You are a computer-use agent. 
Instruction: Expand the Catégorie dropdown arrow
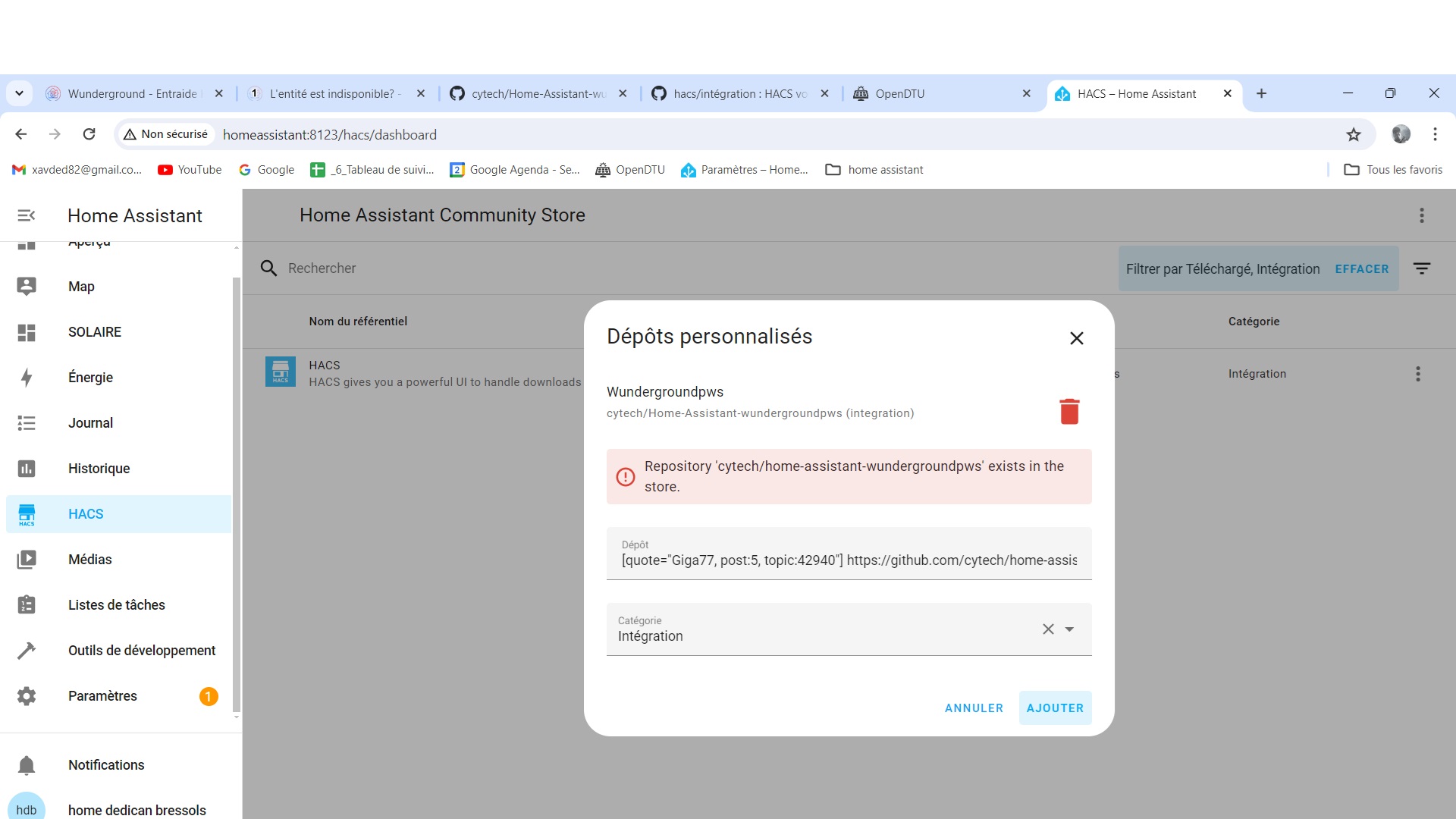tap(1069, 629)
